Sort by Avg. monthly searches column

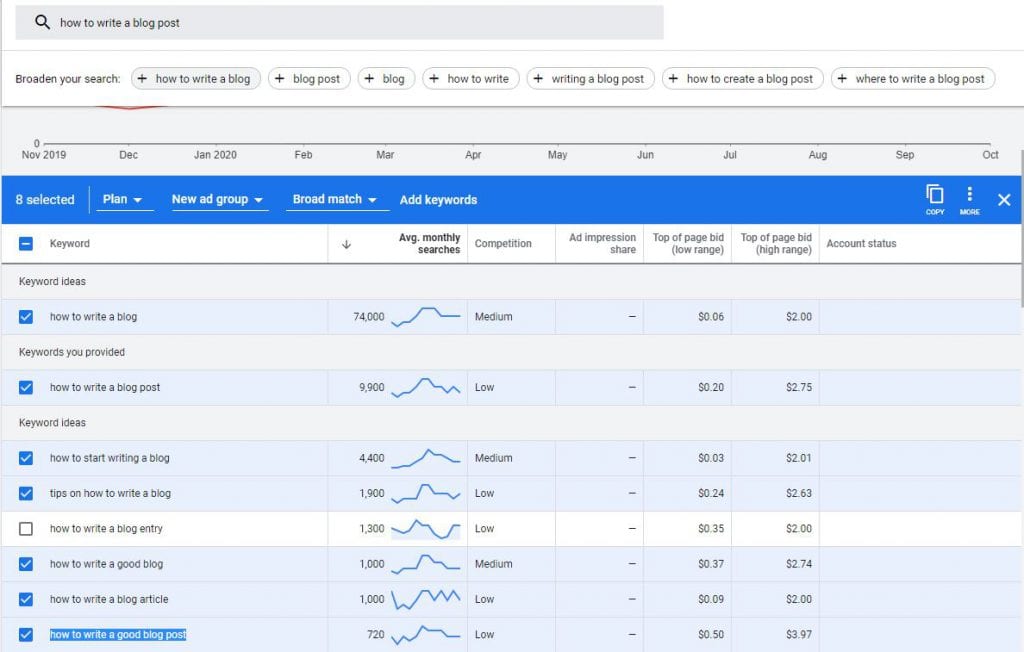pos(430,244)
